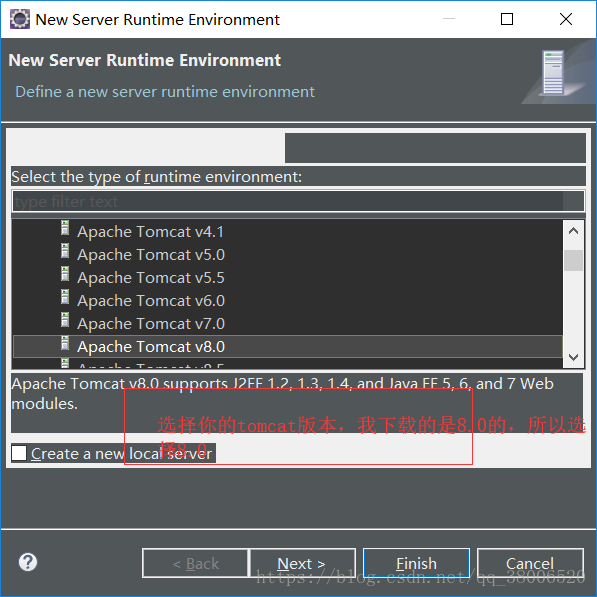Click the type filter text field
Screen dimensions: 597x597
[298, 201]
